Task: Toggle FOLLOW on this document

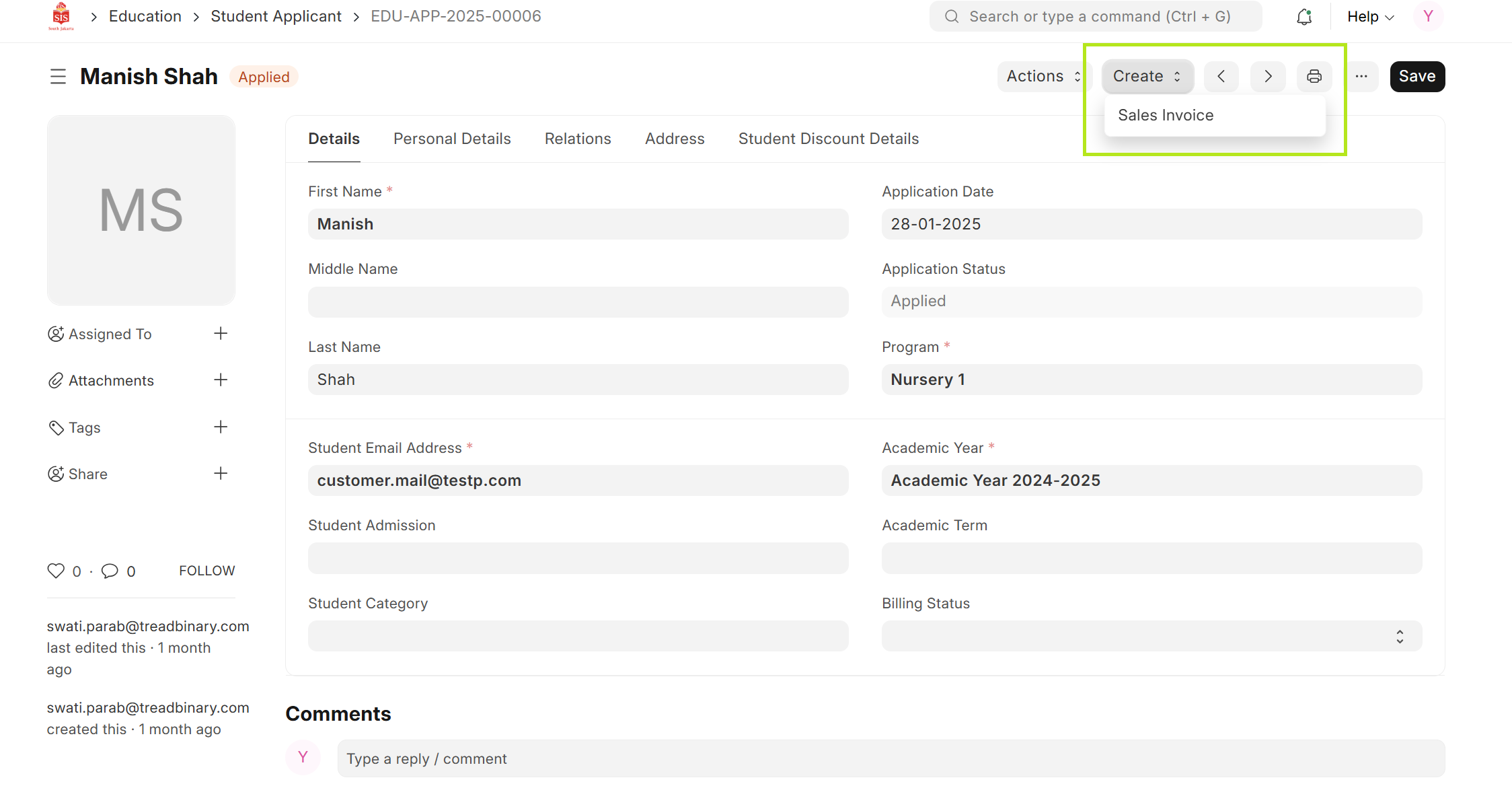Action: [206, 571]
